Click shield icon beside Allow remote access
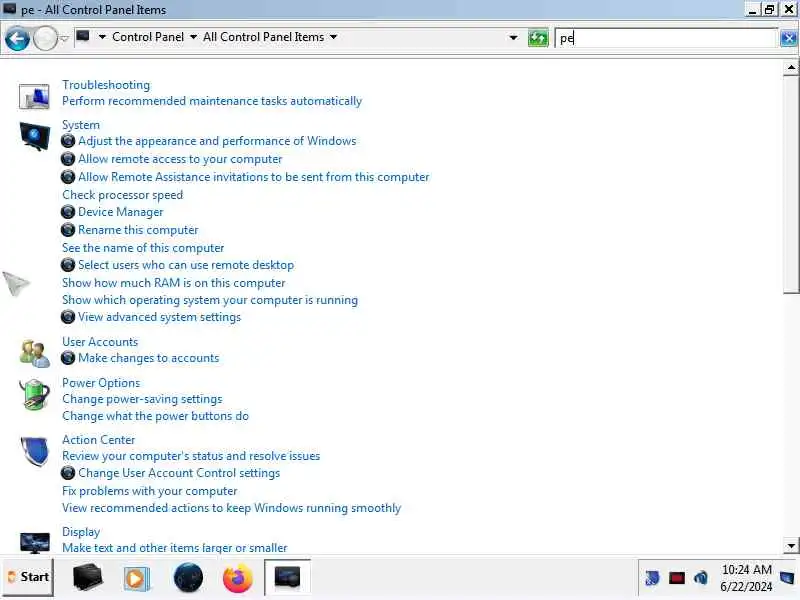Screen dimensions: 800x600 [68, 159]
